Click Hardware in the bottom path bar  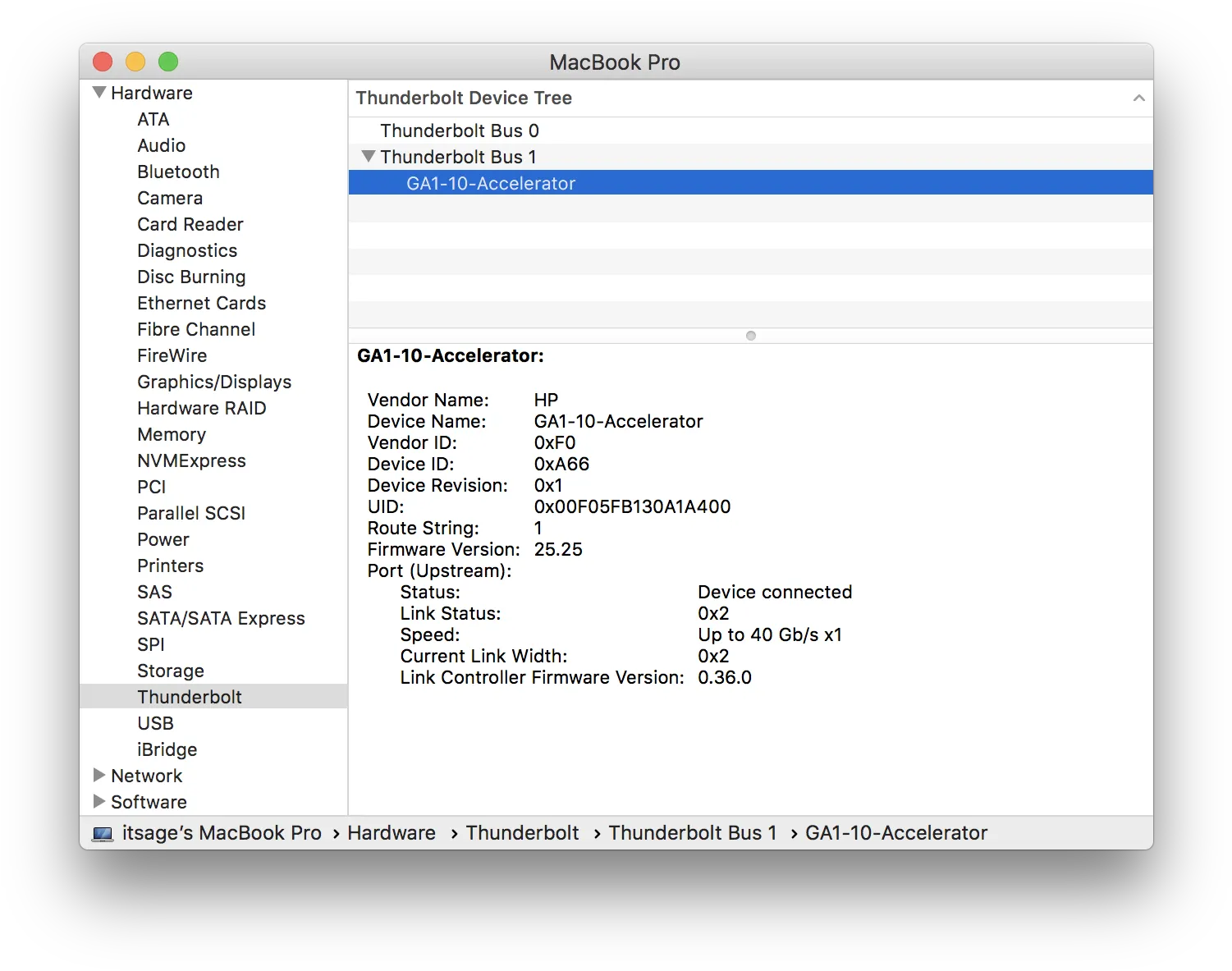click(392, 833)
